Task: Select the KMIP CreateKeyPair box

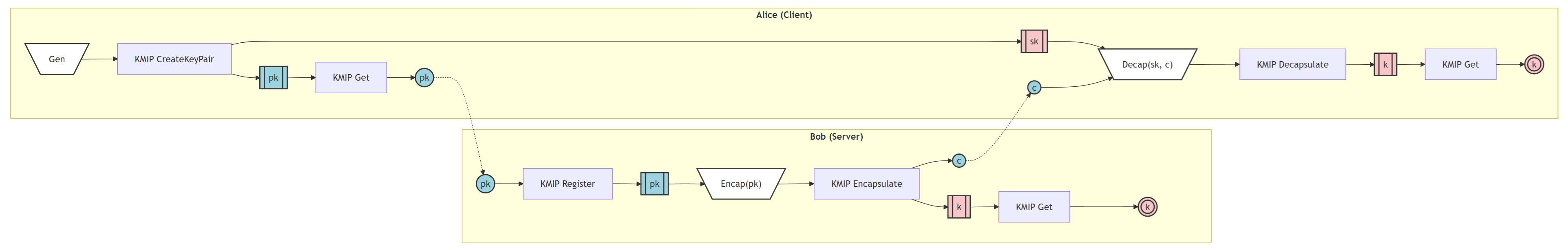Action: (174, 59)
